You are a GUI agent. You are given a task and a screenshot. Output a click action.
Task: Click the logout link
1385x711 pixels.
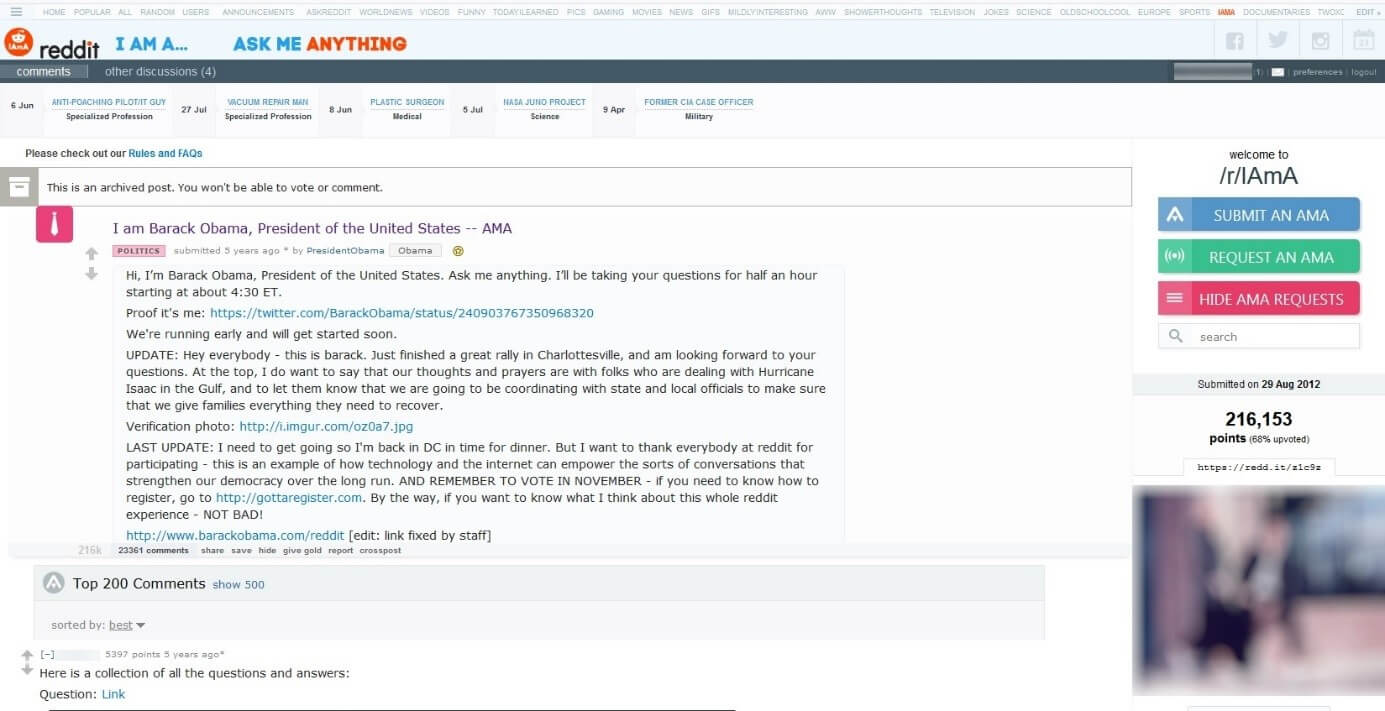[x=1363, y=72]
